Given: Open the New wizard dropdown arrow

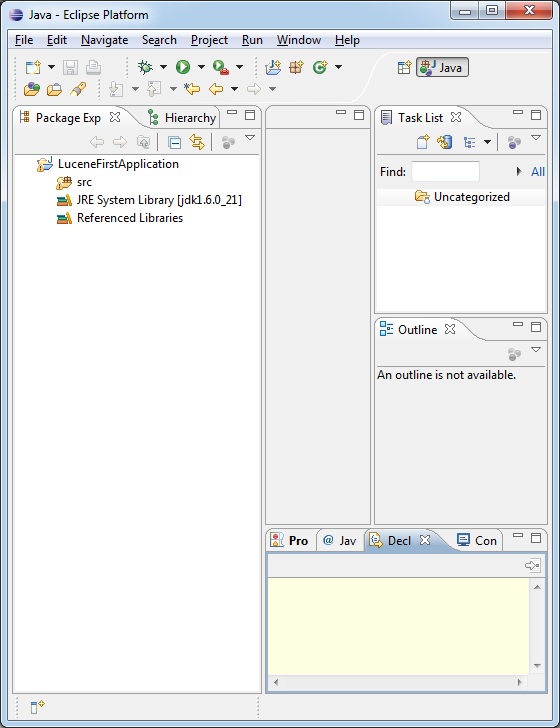Looking at the screenshot, I should click(52, 67).
